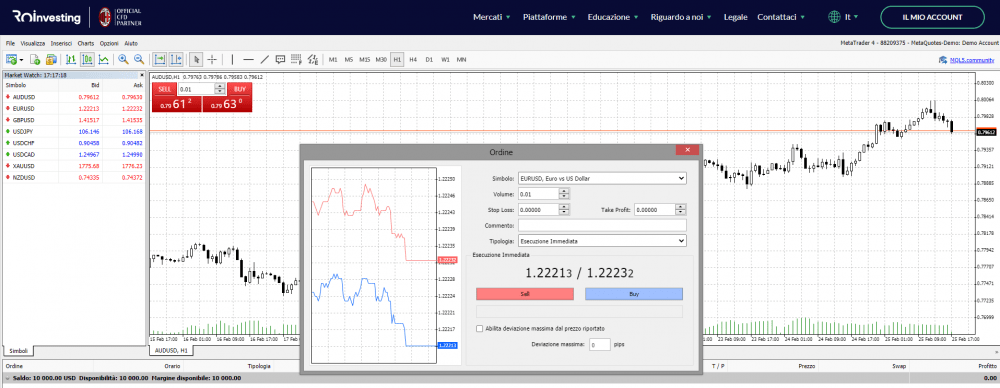
Task: Expand the Contattaci website menu
Action: (x=781, y=17)
